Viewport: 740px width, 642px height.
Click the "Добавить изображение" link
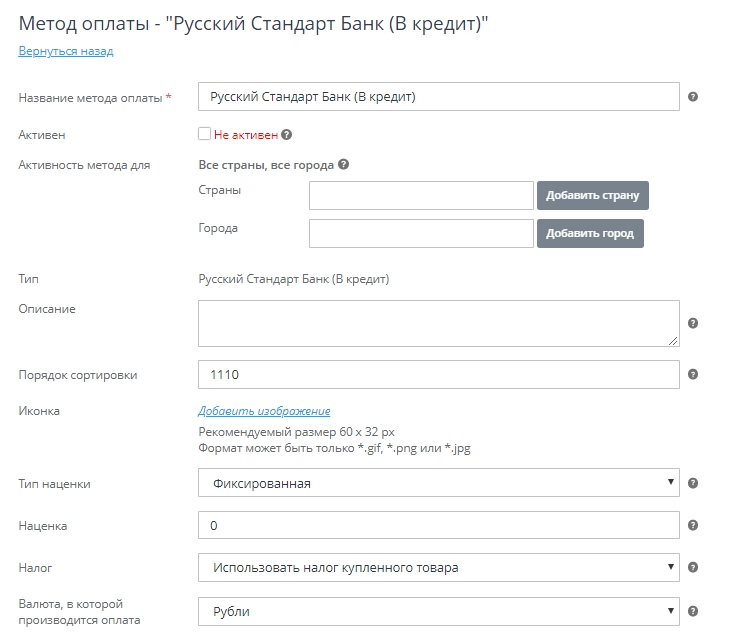click(264, 411)
